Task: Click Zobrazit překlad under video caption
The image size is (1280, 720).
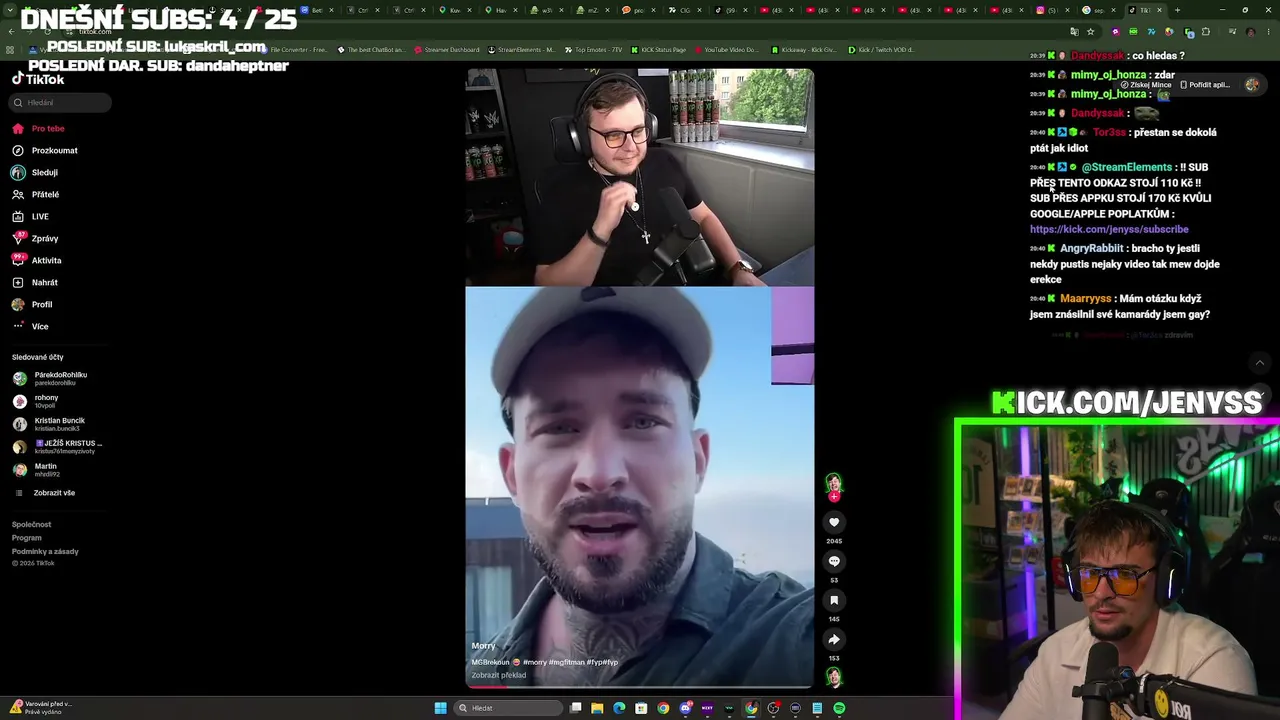Action: (x=499, y=675)
